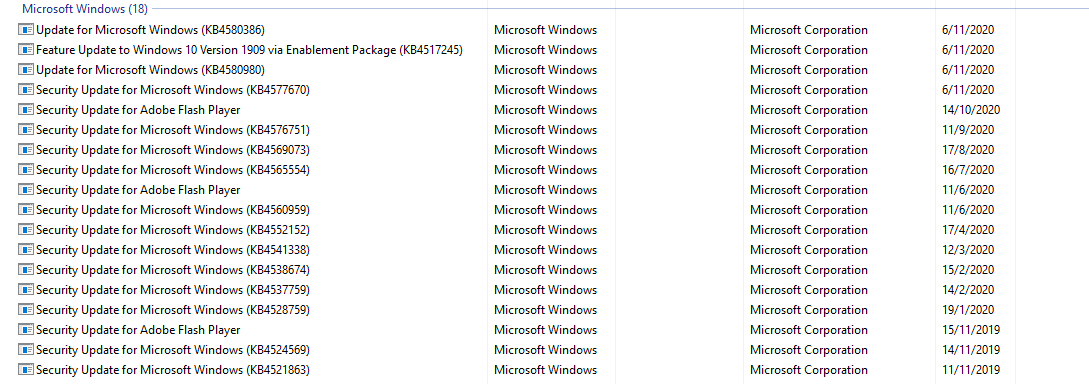Click the icon beside Feature Update KB4517245
The width and height of the screenshot is (1089, 384).
click(x=26, y=50)
